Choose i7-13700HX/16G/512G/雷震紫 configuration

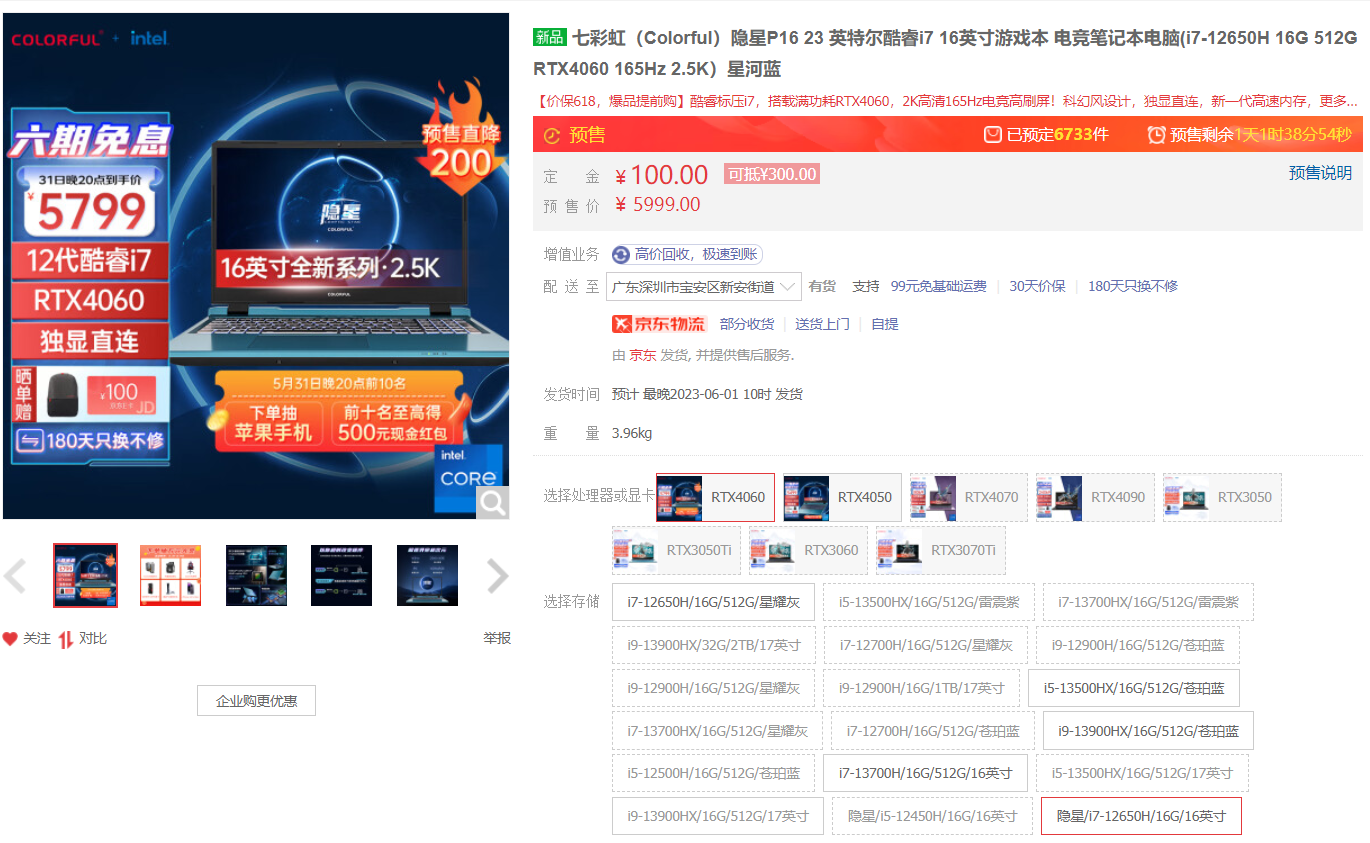point(1148,602)
